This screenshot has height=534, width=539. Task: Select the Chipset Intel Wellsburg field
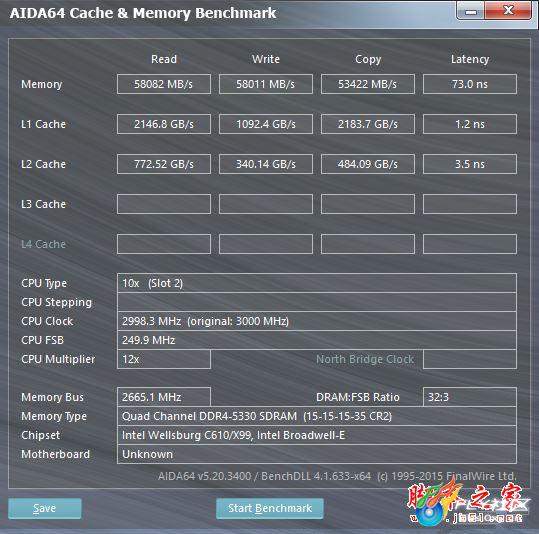tap(317, 435)
